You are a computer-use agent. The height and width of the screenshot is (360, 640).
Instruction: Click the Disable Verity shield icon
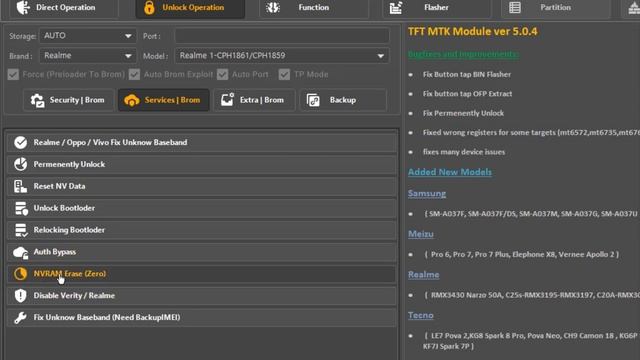[x=20, y=296]
